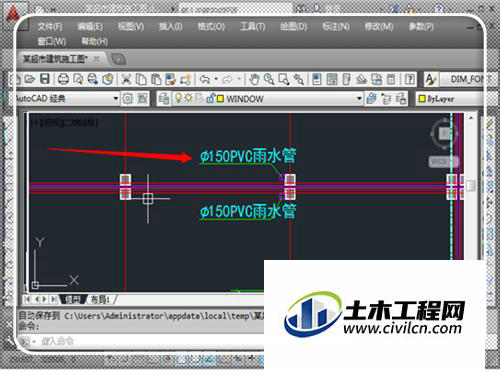Open 帮助(H) menu
The height and width of the screenshot is (370, 500).
[x=95, y=41]
